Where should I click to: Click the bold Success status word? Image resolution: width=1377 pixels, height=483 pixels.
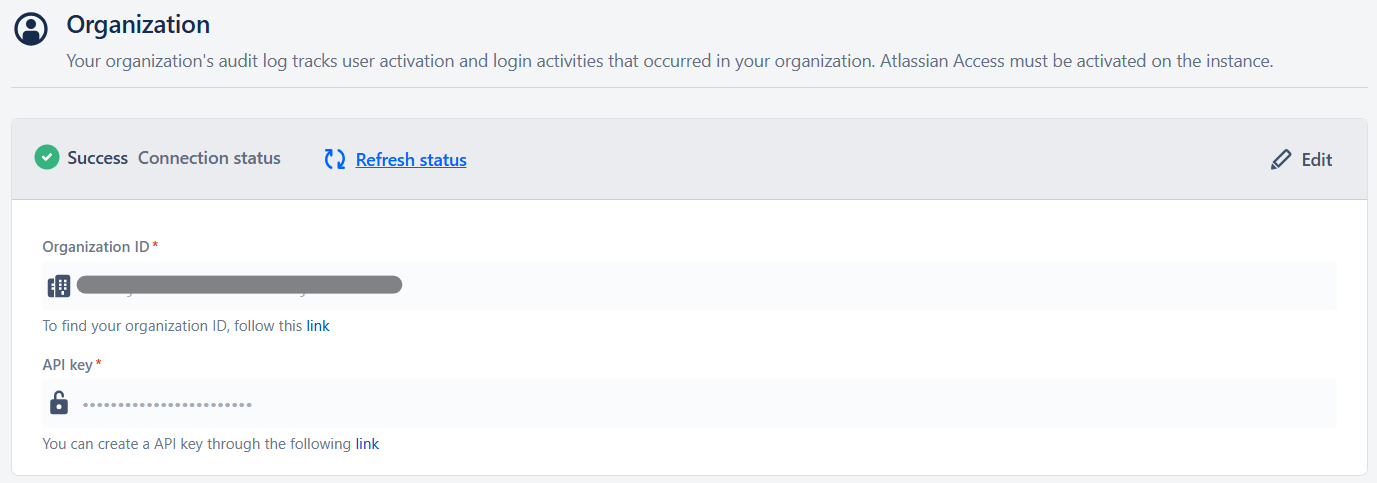97,158
